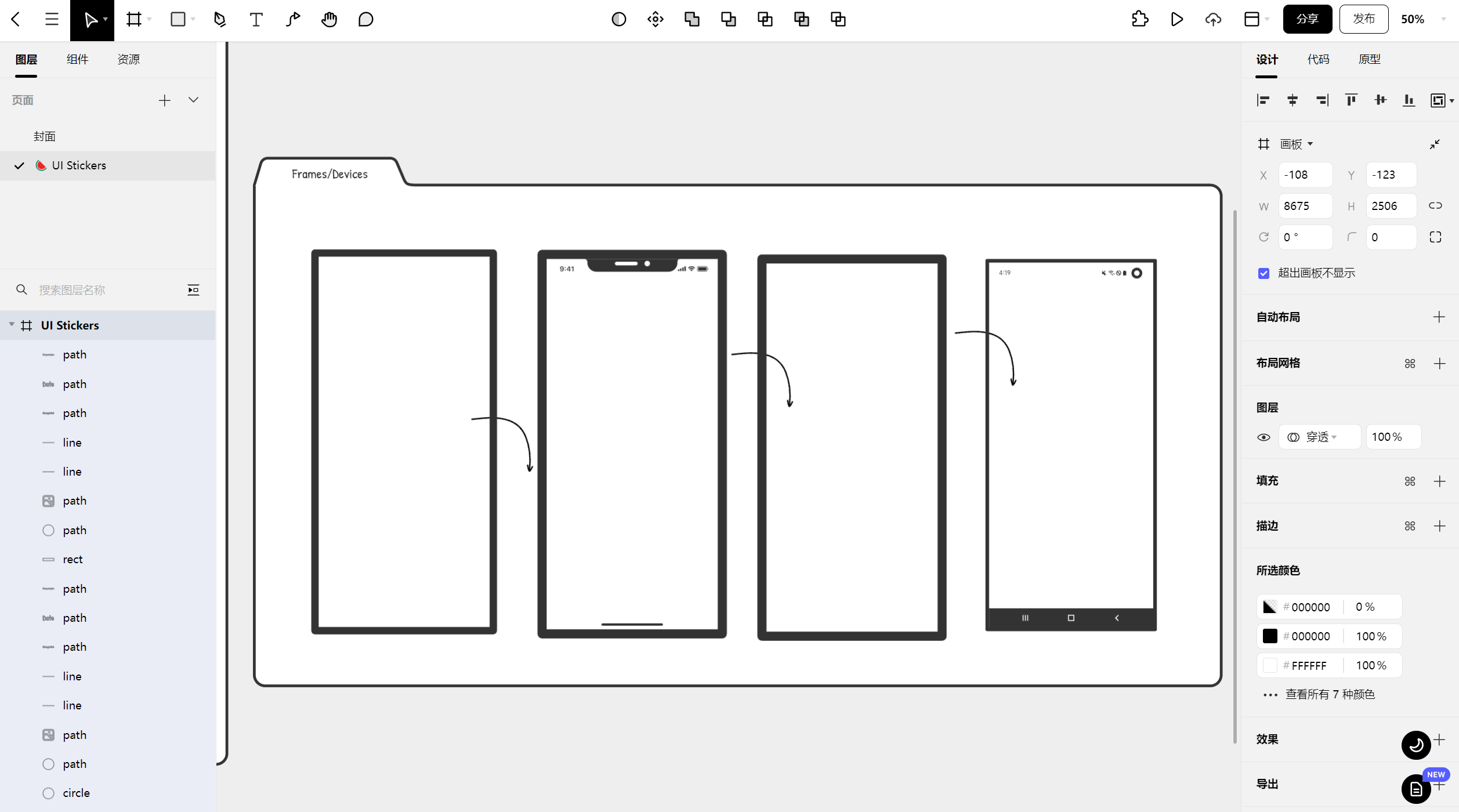Image resolution: width=1459 pixels, height=812 pixels.
Task: Expand 自动布局 panel section
Action: (x=1438, y=317)
